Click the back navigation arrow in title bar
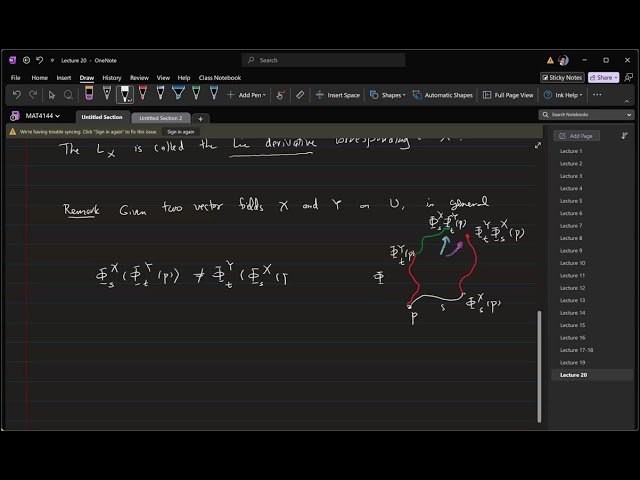Screen dimensions: 640x480 point(27,60)
